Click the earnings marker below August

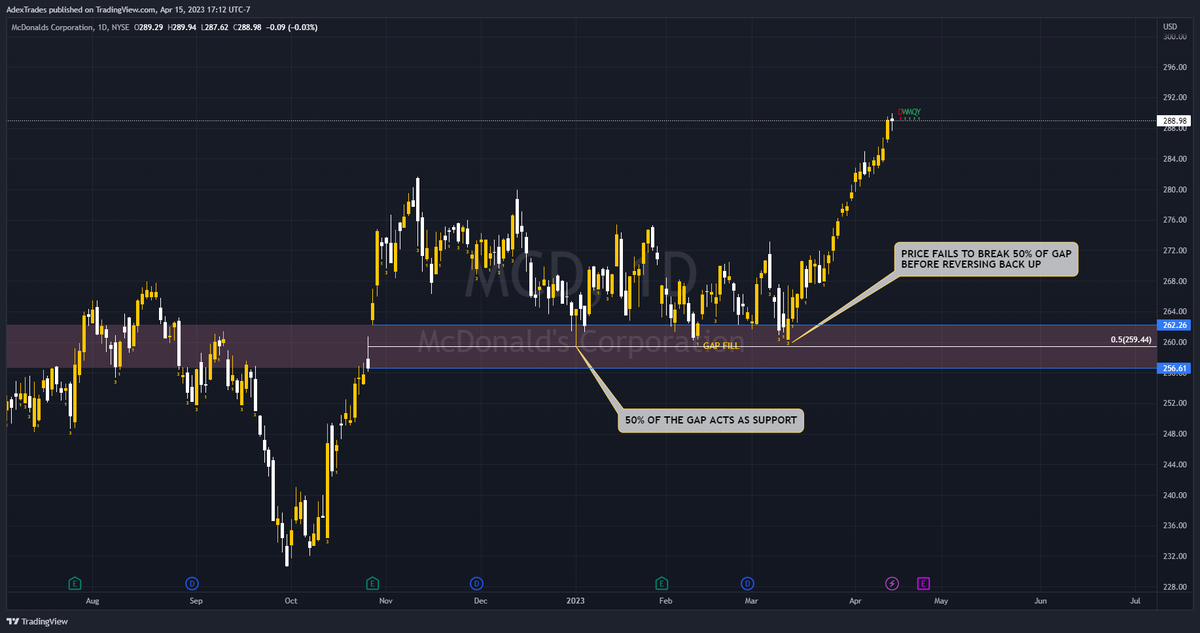(74, 583)
